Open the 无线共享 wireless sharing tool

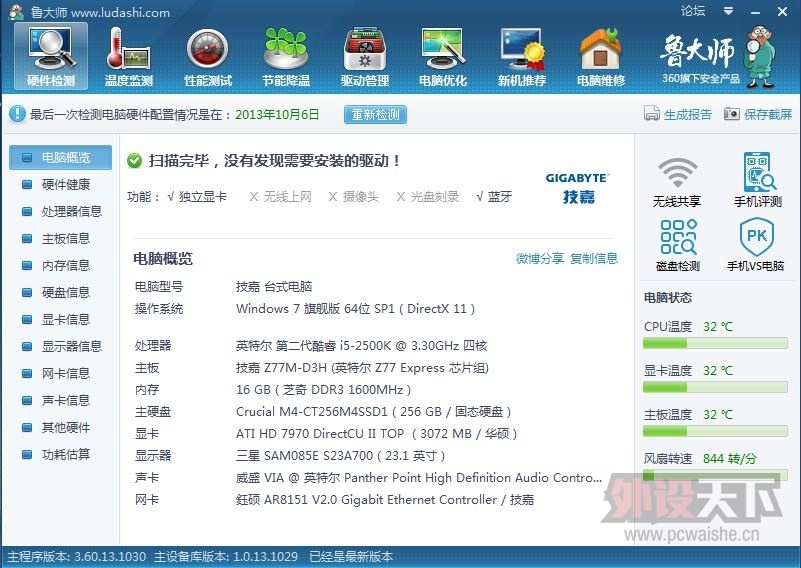coord(677,181)
